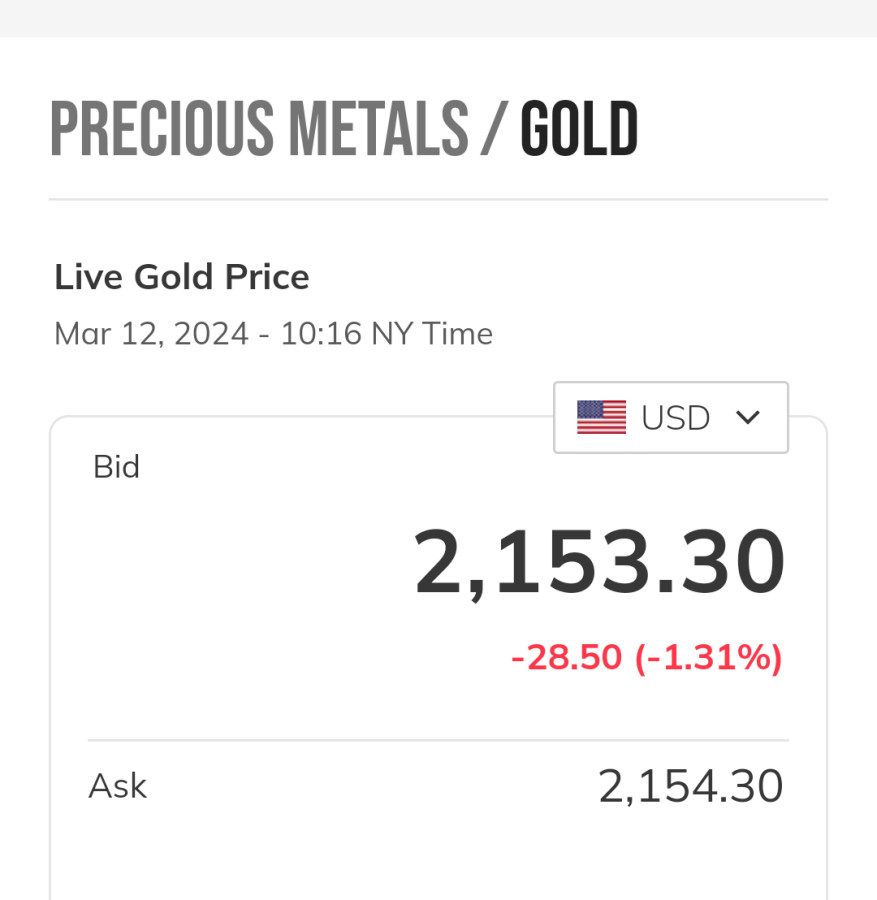Click the Live Gold Price title
877x900 pixels.
coord(182,277)
